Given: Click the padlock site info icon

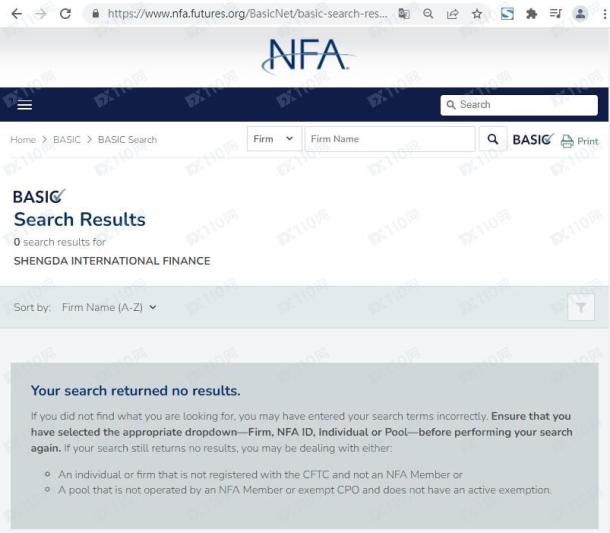Looking at the screenshot, I should pos(95,14).
